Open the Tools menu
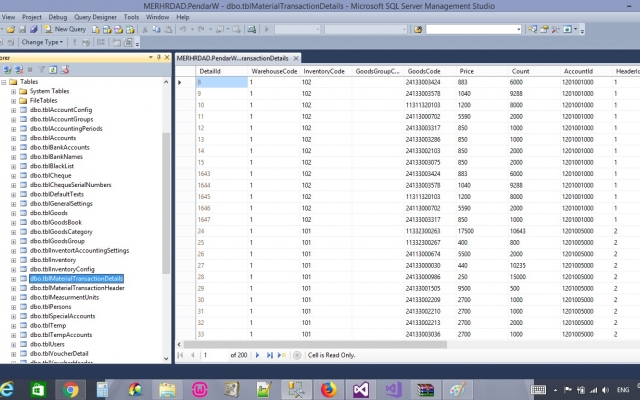This screenshot has height=400, width=640. click(131, 17)
